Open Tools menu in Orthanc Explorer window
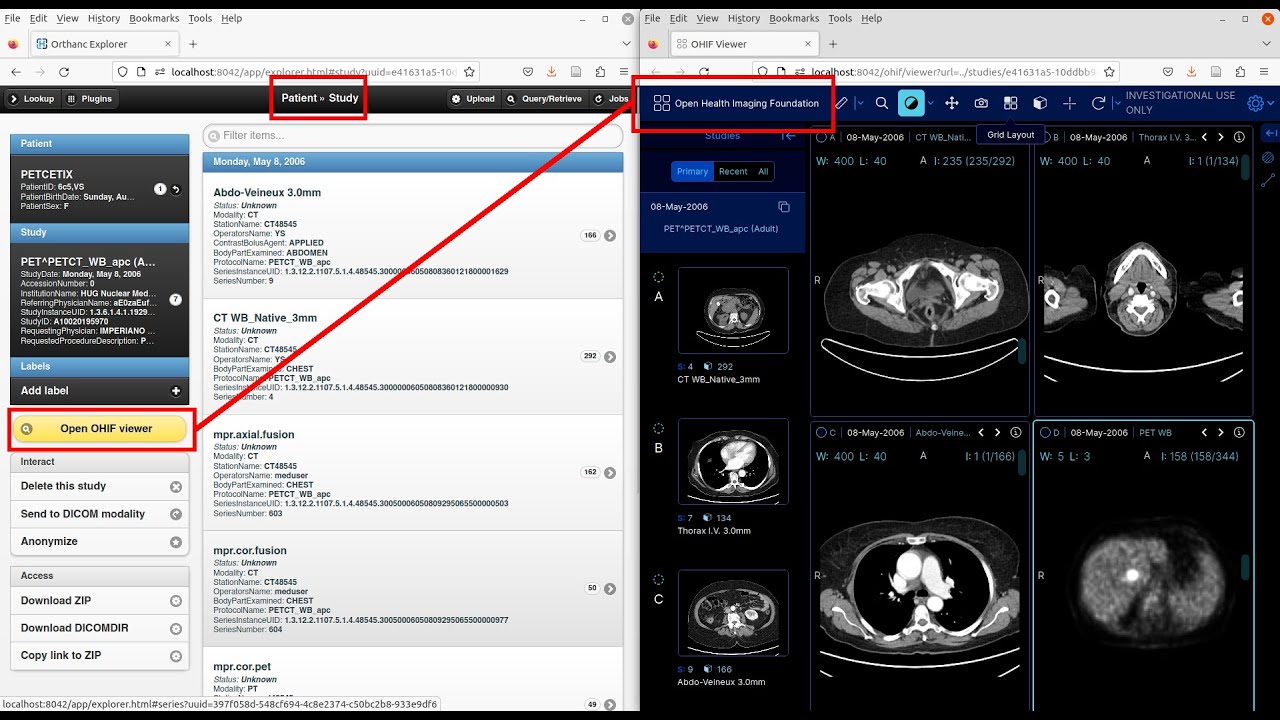 click(x=200, y=18)
